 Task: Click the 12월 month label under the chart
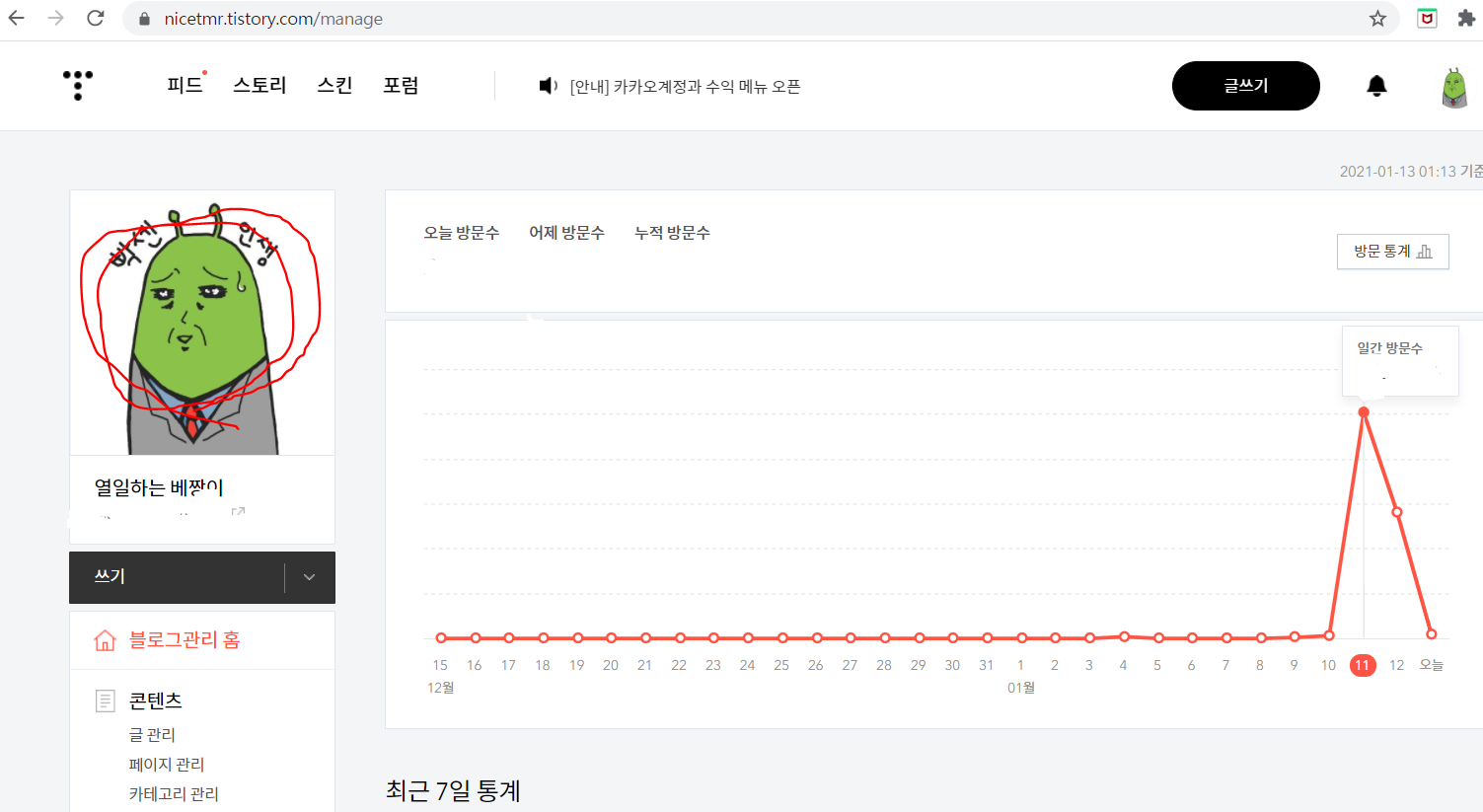(x=440, y=688)
